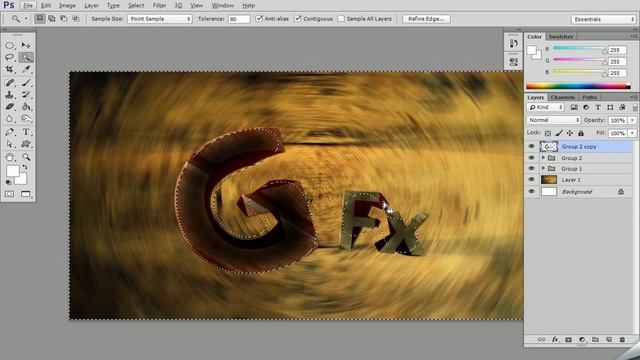This screenshot has height=360, width=640.
Task: Add a layer mask
Action: pyautogui.click(x=568, y=340)
